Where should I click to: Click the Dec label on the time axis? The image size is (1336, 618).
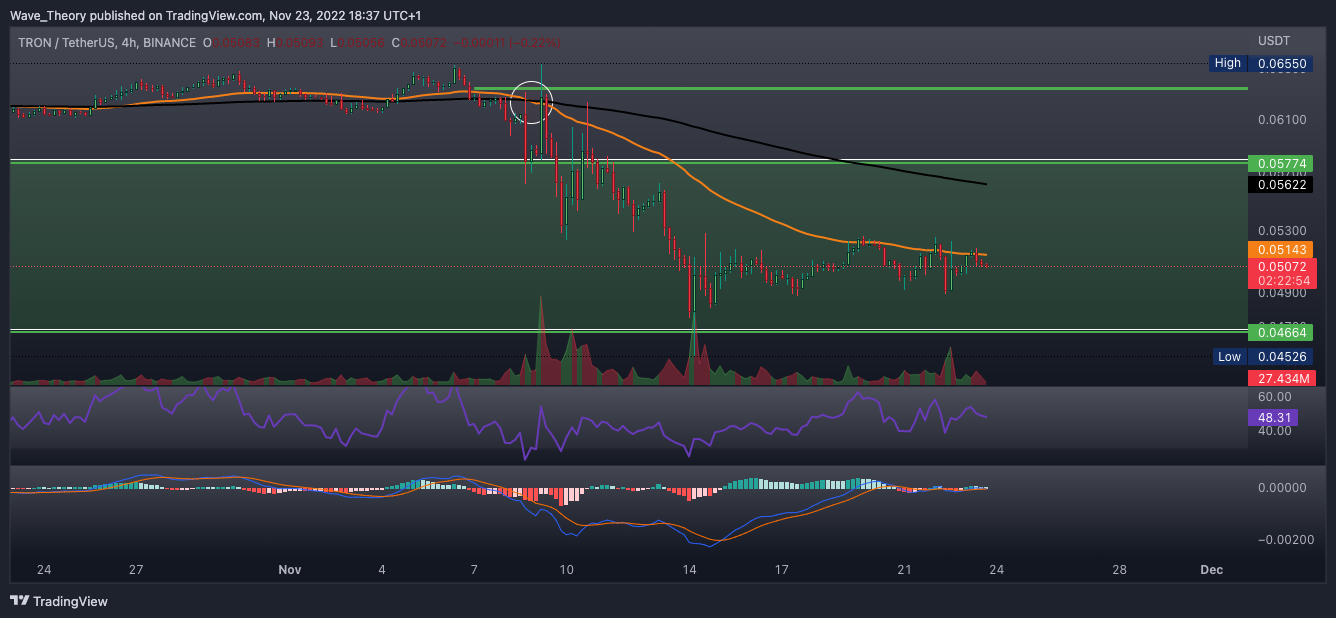pos(1211,570)
